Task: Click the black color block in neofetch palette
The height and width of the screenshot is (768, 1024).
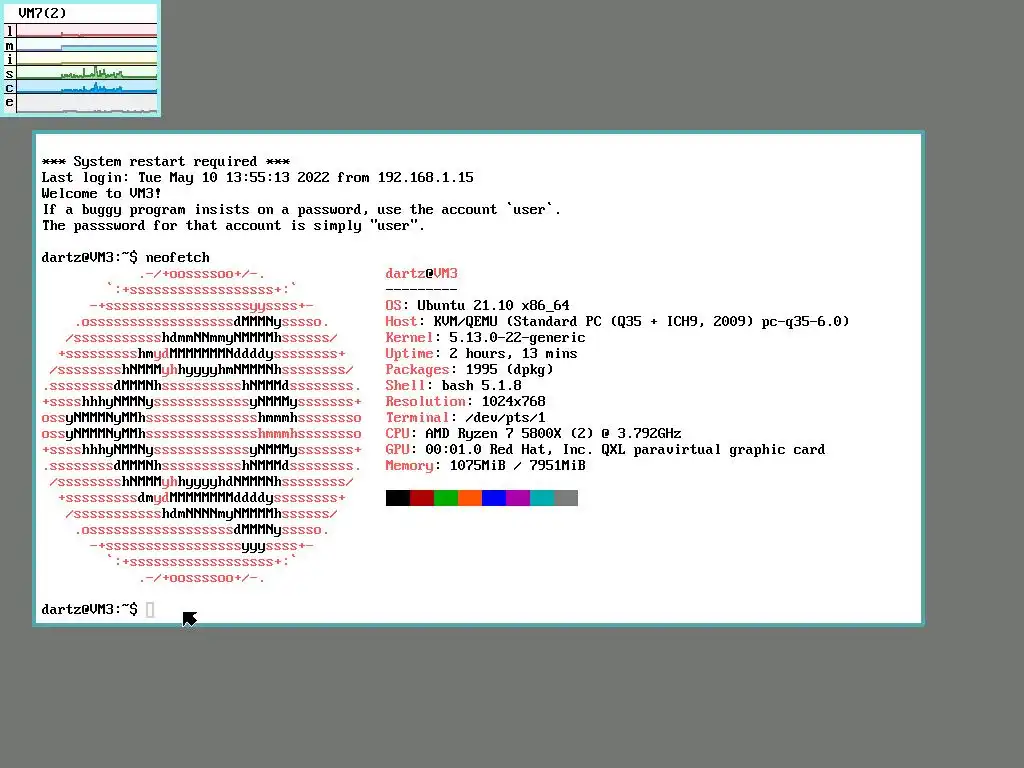Action: tap(398, 498)
